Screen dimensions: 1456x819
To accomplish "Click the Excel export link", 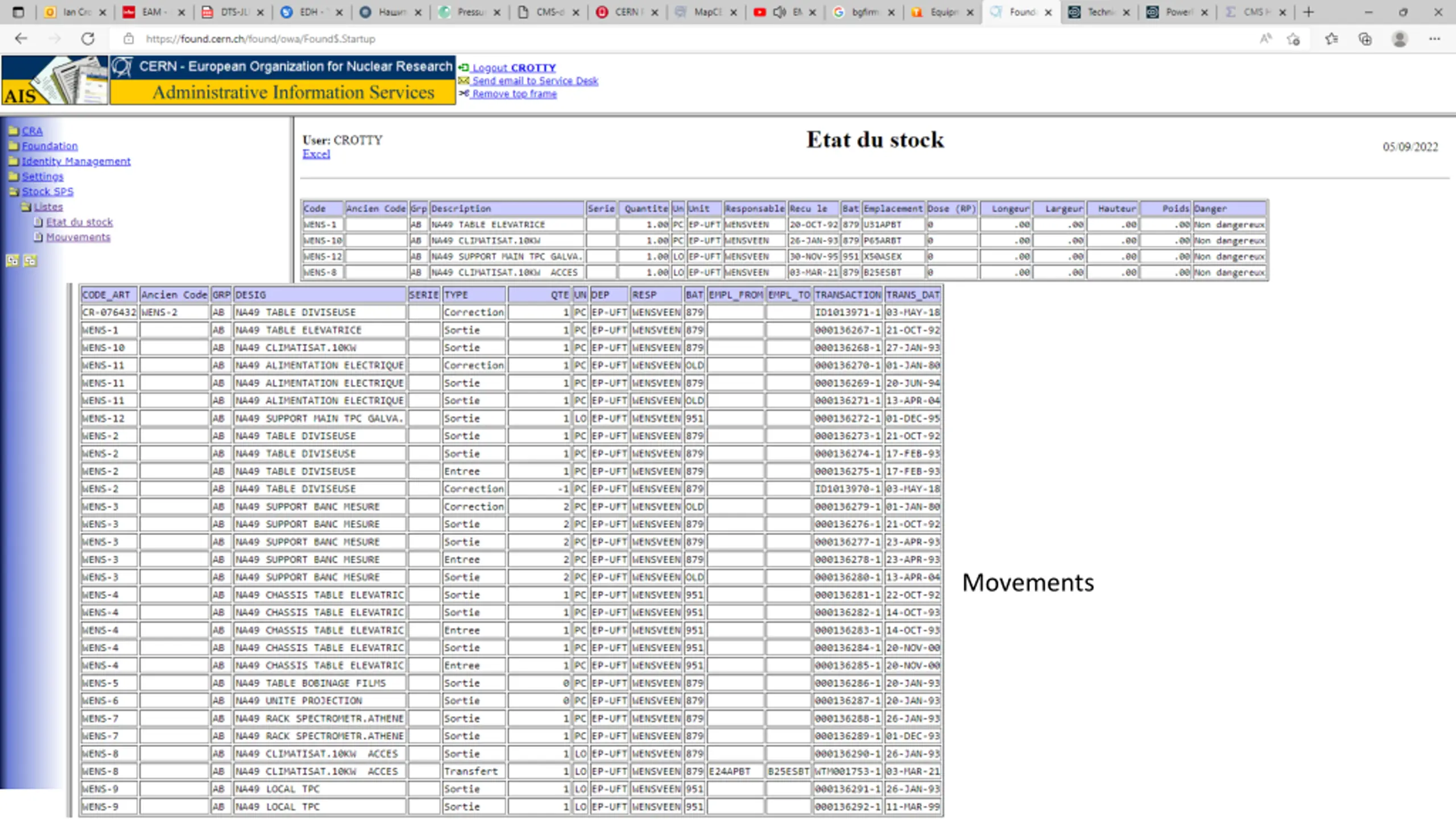I will point(316,154).
